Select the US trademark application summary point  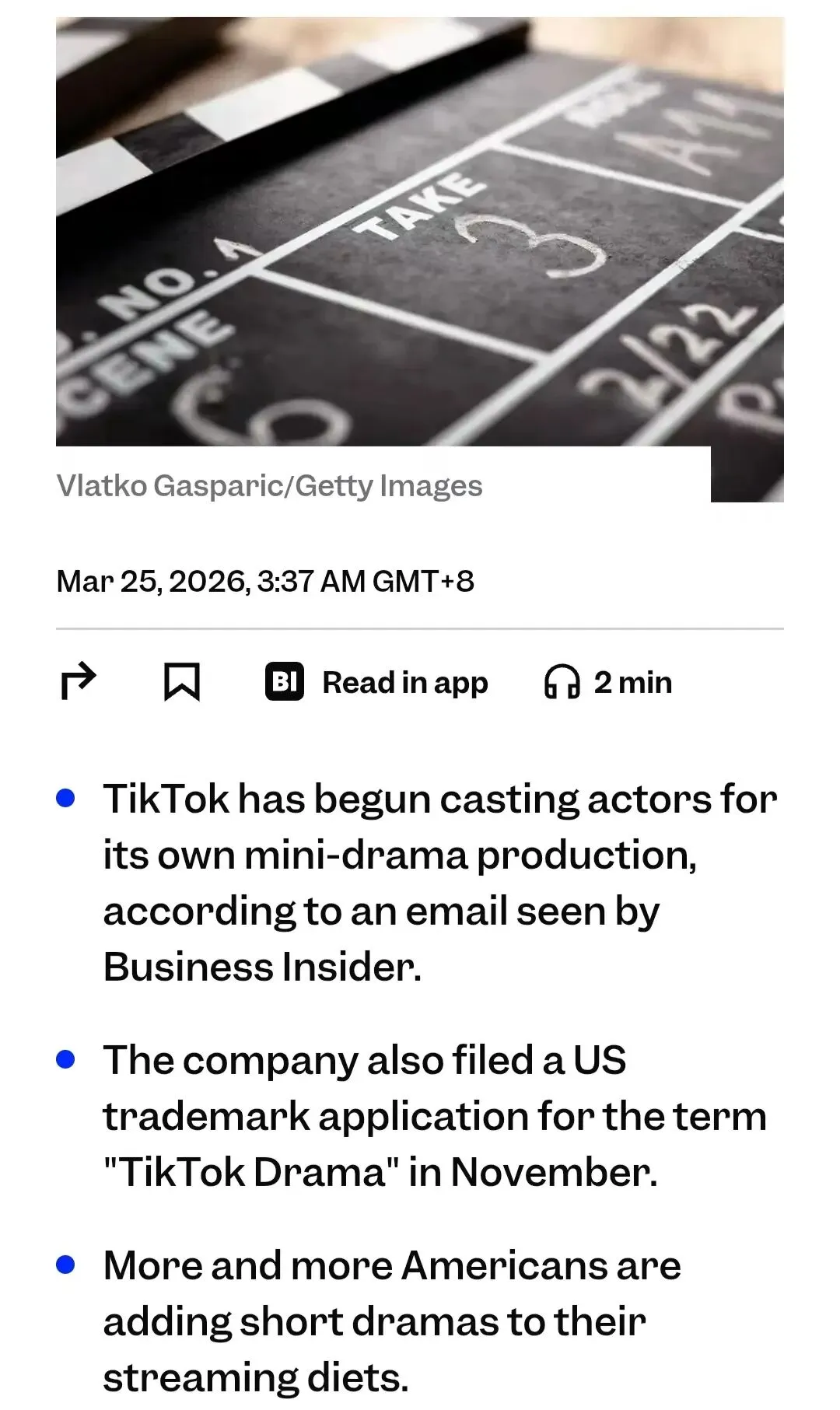435,1116
